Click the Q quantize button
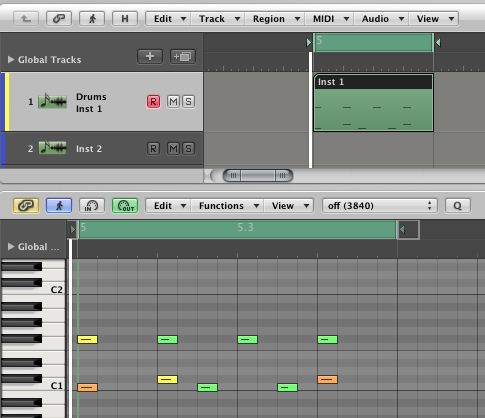The image size is (485, 418). (x=458, y=206)
